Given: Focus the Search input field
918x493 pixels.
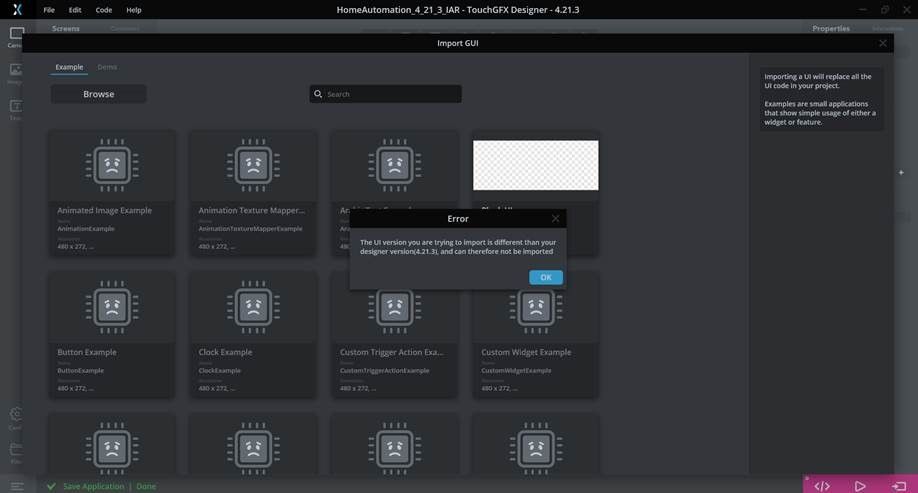Looking at the screenshot, I should [x=385, y=94].
